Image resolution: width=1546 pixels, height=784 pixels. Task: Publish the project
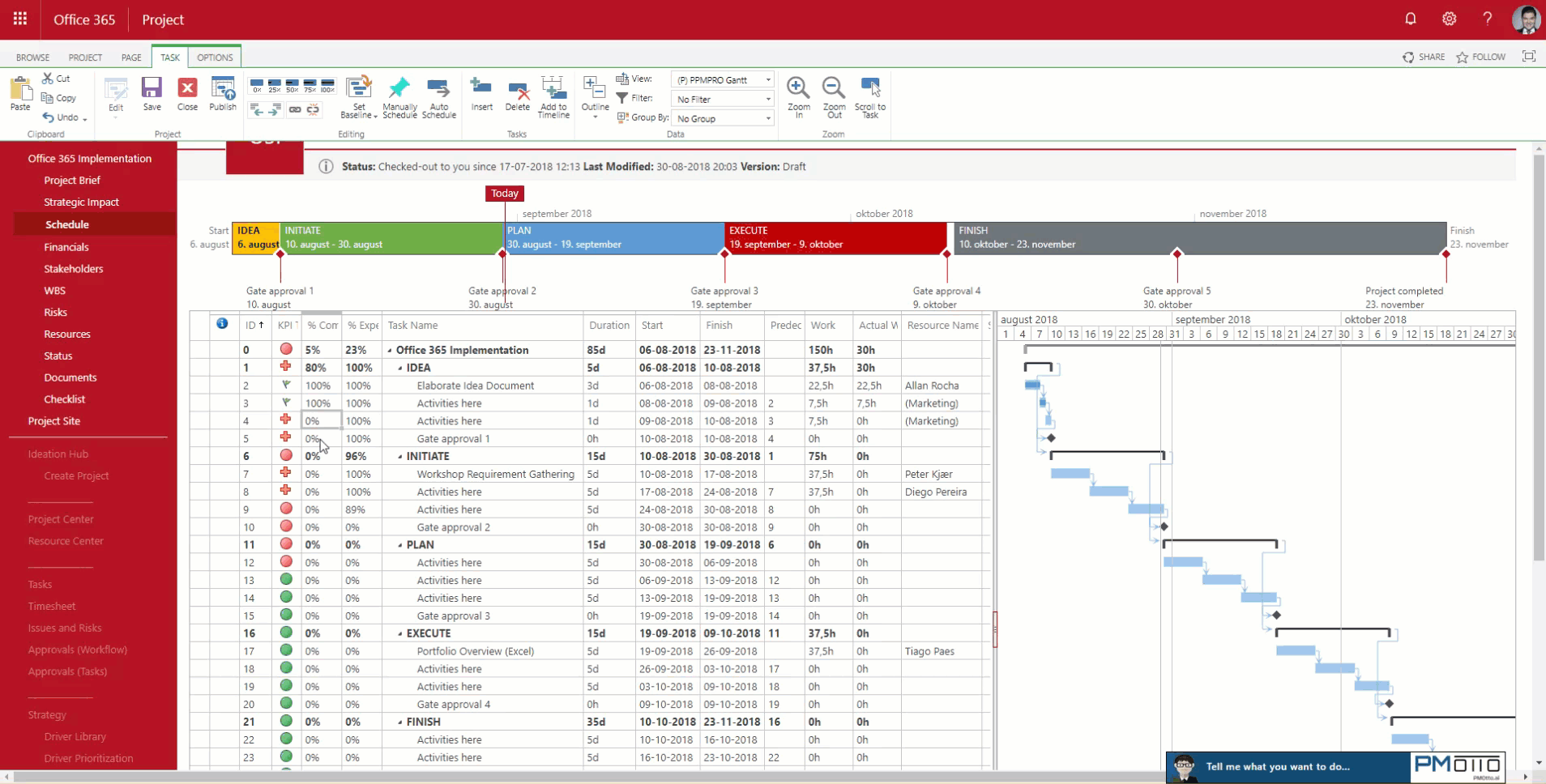point(223,94)
